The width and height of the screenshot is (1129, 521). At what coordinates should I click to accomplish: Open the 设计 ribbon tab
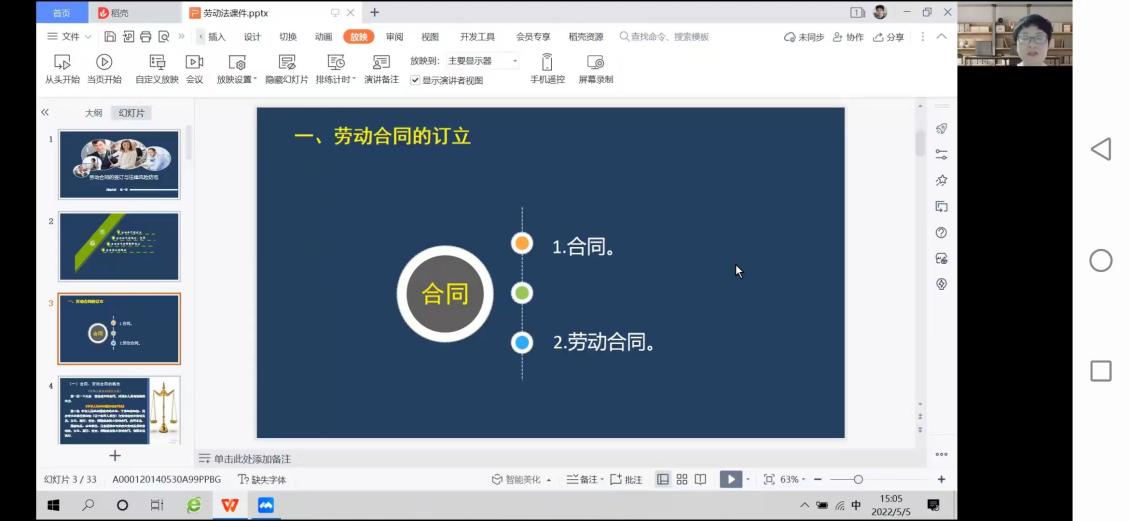tap(252, 37)
